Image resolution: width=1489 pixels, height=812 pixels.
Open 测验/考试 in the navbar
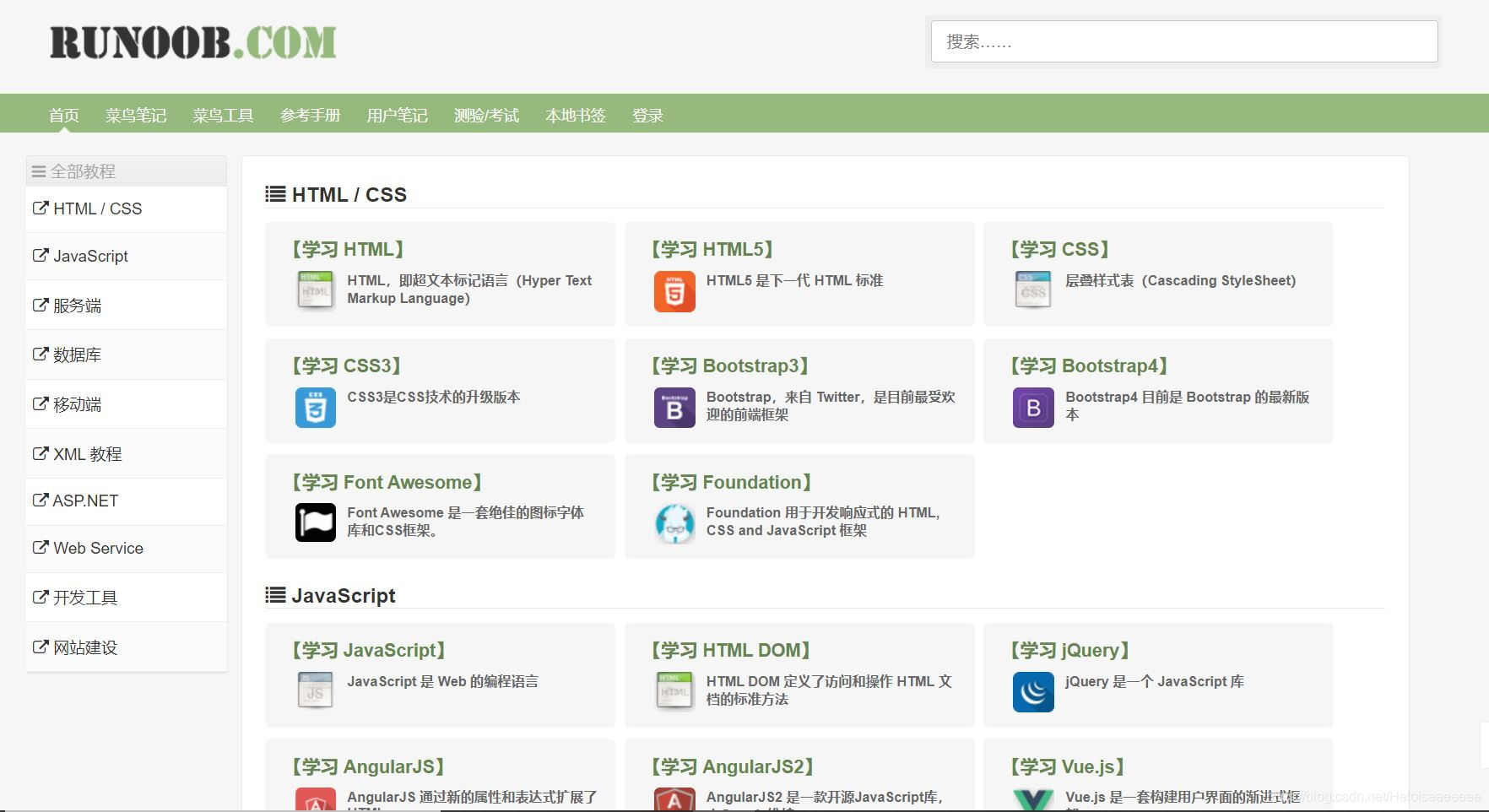tap(486, 116)
